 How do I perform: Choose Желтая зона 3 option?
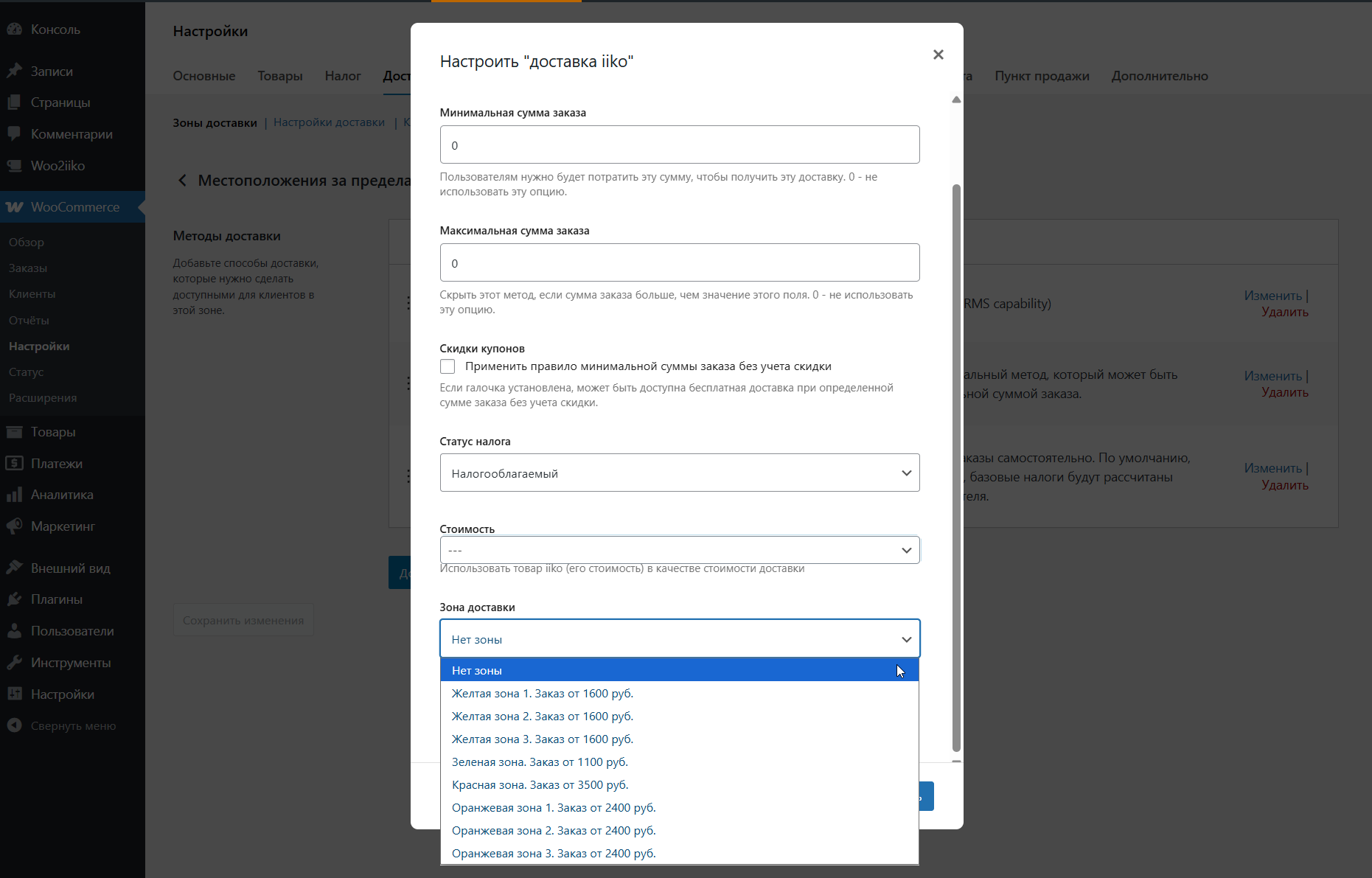tap(679, 739)
